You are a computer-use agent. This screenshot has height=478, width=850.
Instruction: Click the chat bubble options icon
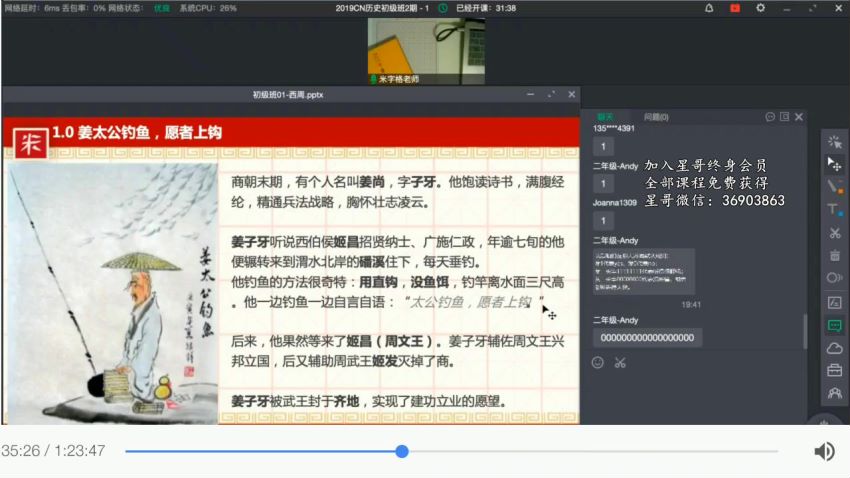pyautogui.click(x=770, y=117)
